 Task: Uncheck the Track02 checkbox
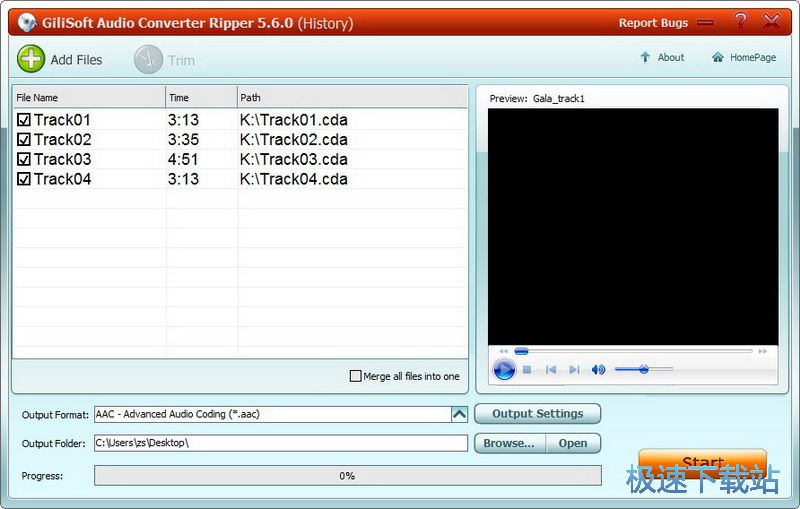(x=23, y=139)
